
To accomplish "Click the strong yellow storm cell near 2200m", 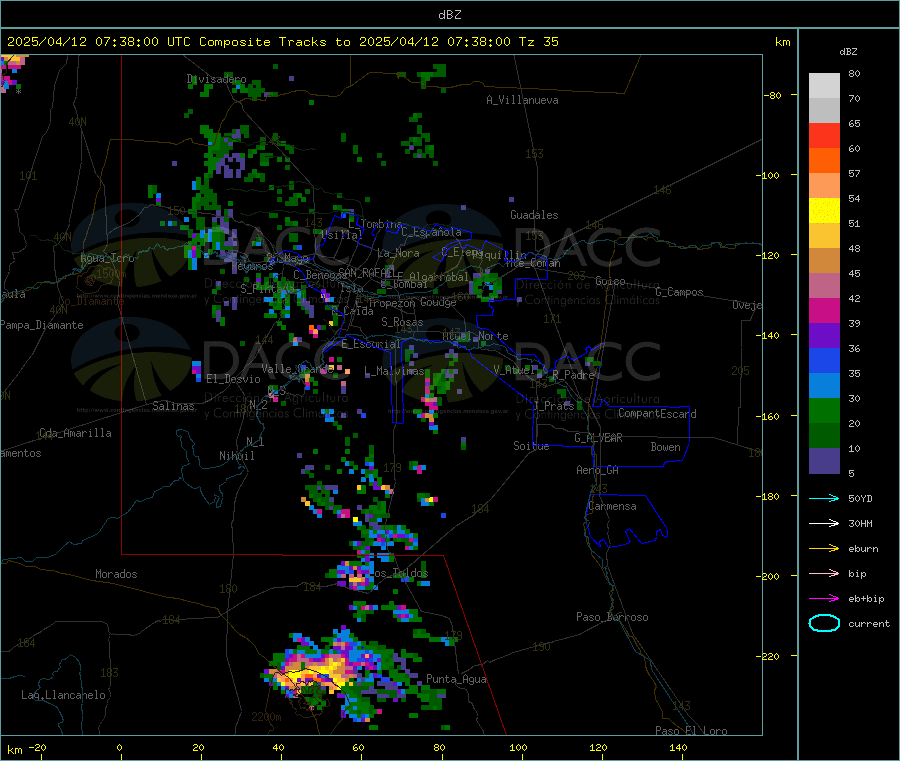I will point(315,672).
